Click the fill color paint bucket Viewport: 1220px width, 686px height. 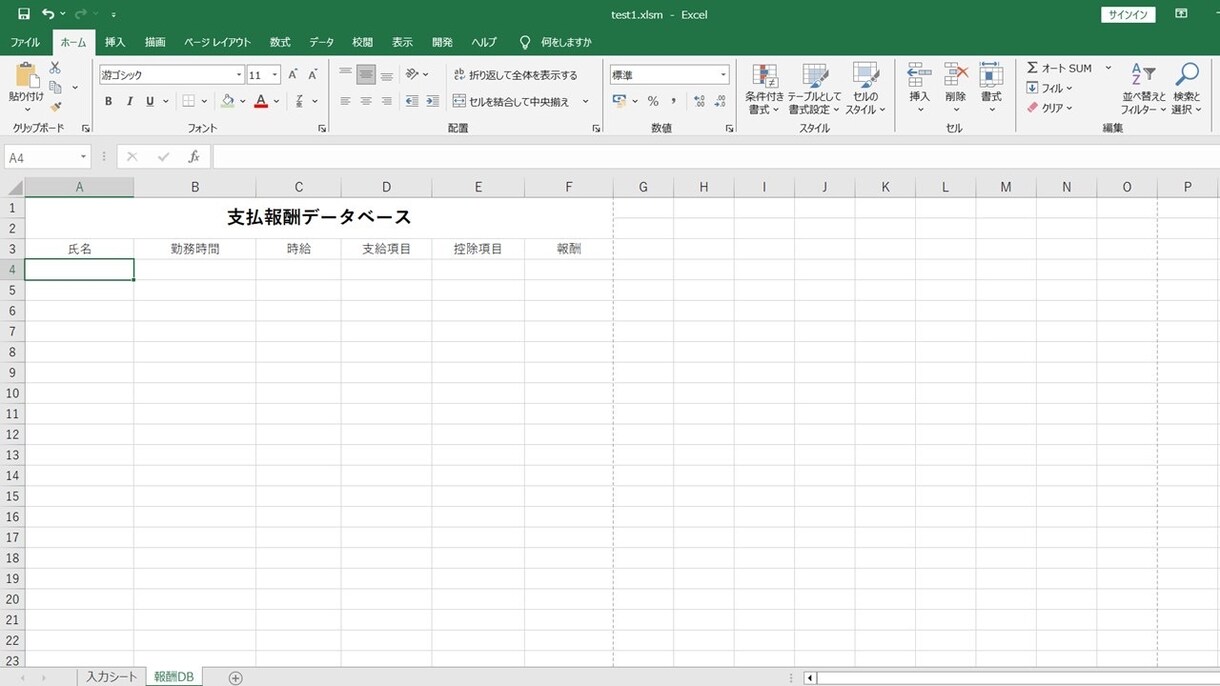point(228,101)
